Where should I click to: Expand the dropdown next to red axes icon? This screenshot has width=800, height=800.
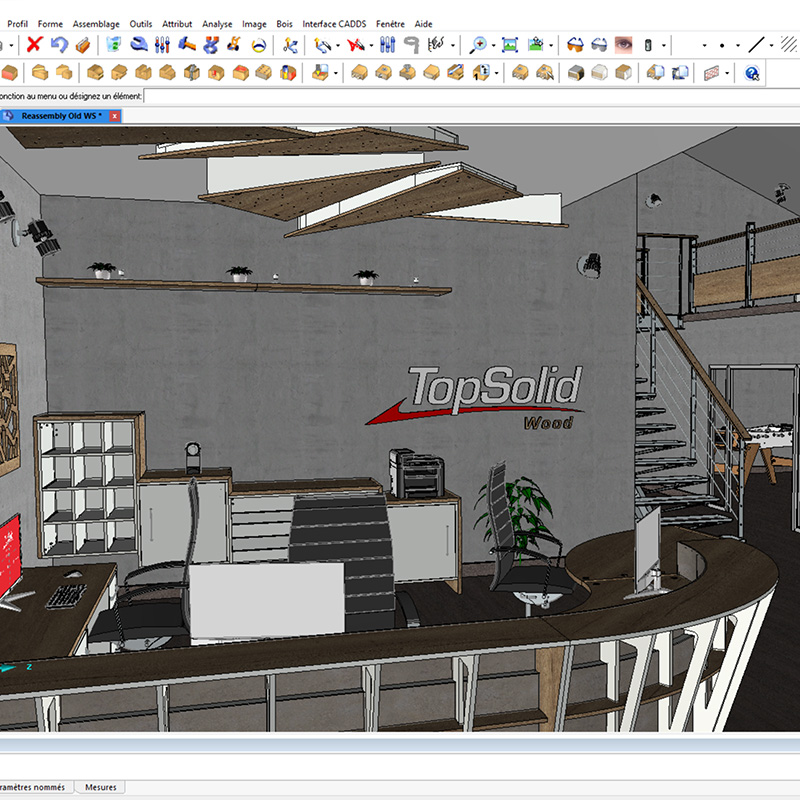pyautogui.click(x=371, y=45)
